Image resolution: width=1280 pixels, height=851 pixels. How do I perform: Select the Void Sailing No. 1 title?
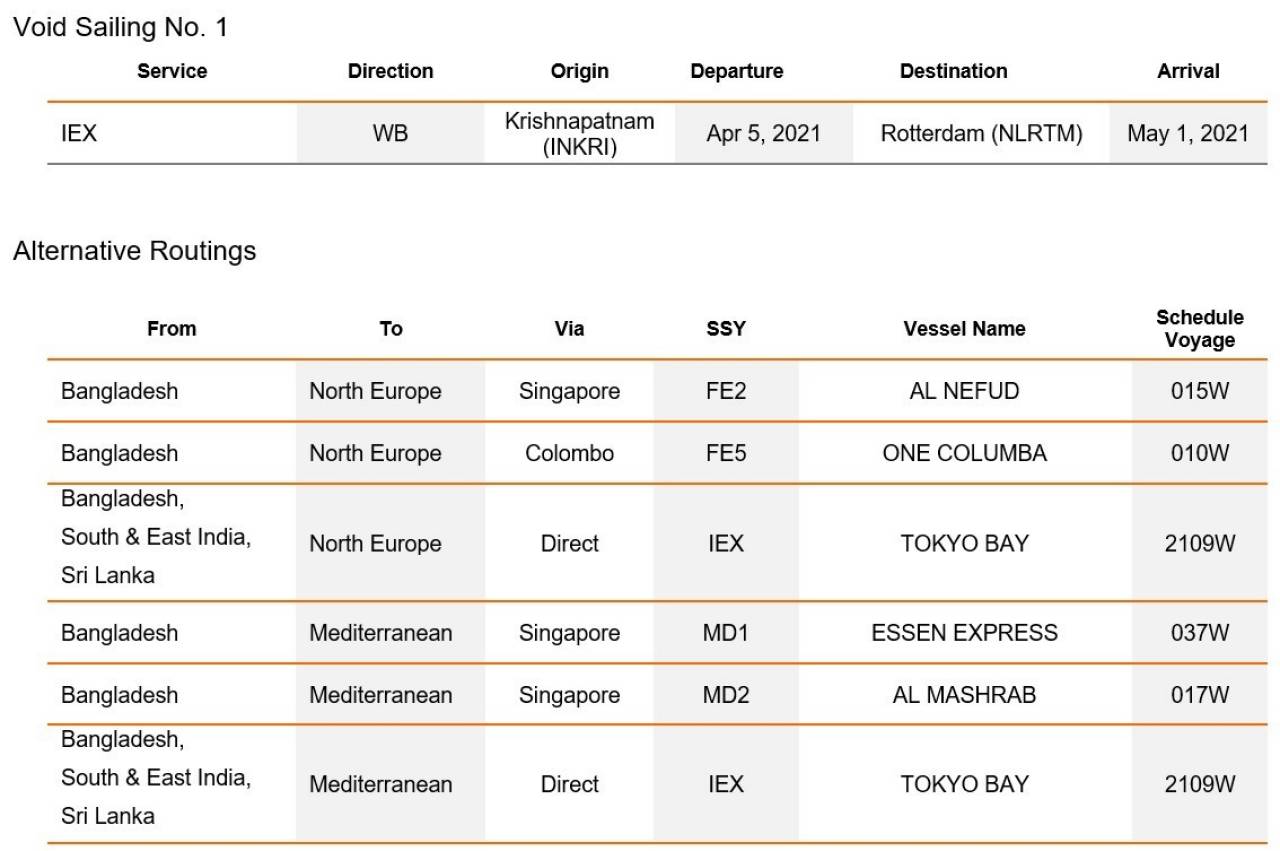(120, 28)
